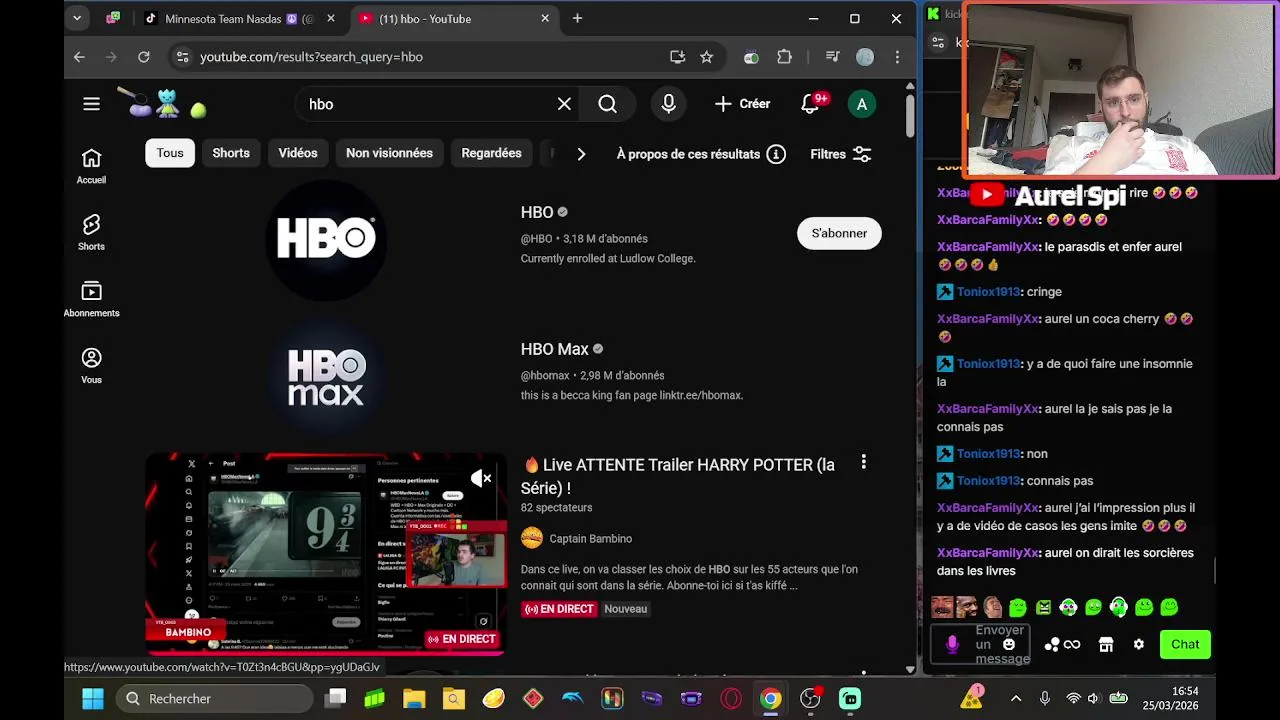Image resolution: width=1280 pixels, height=720 pixels.
Task: Close the hbo YouTube tab
Action: pyautogui.click(x=545, y=18)
